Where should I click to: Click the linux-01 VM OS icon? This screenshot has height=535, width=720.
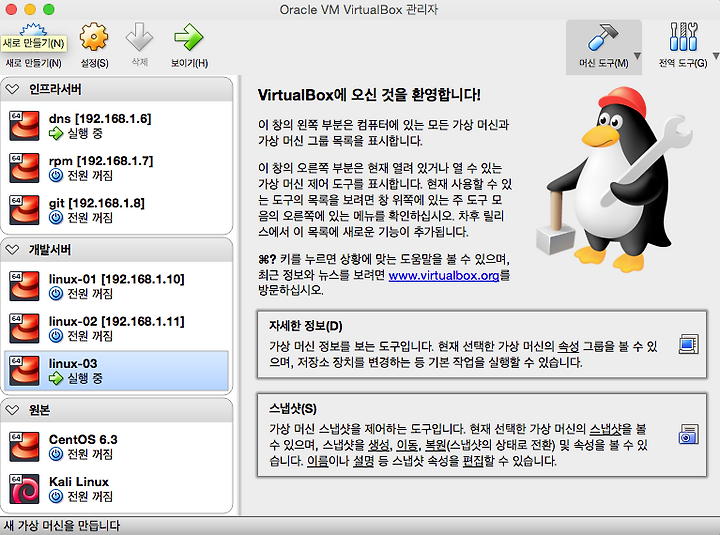point(24,286)
